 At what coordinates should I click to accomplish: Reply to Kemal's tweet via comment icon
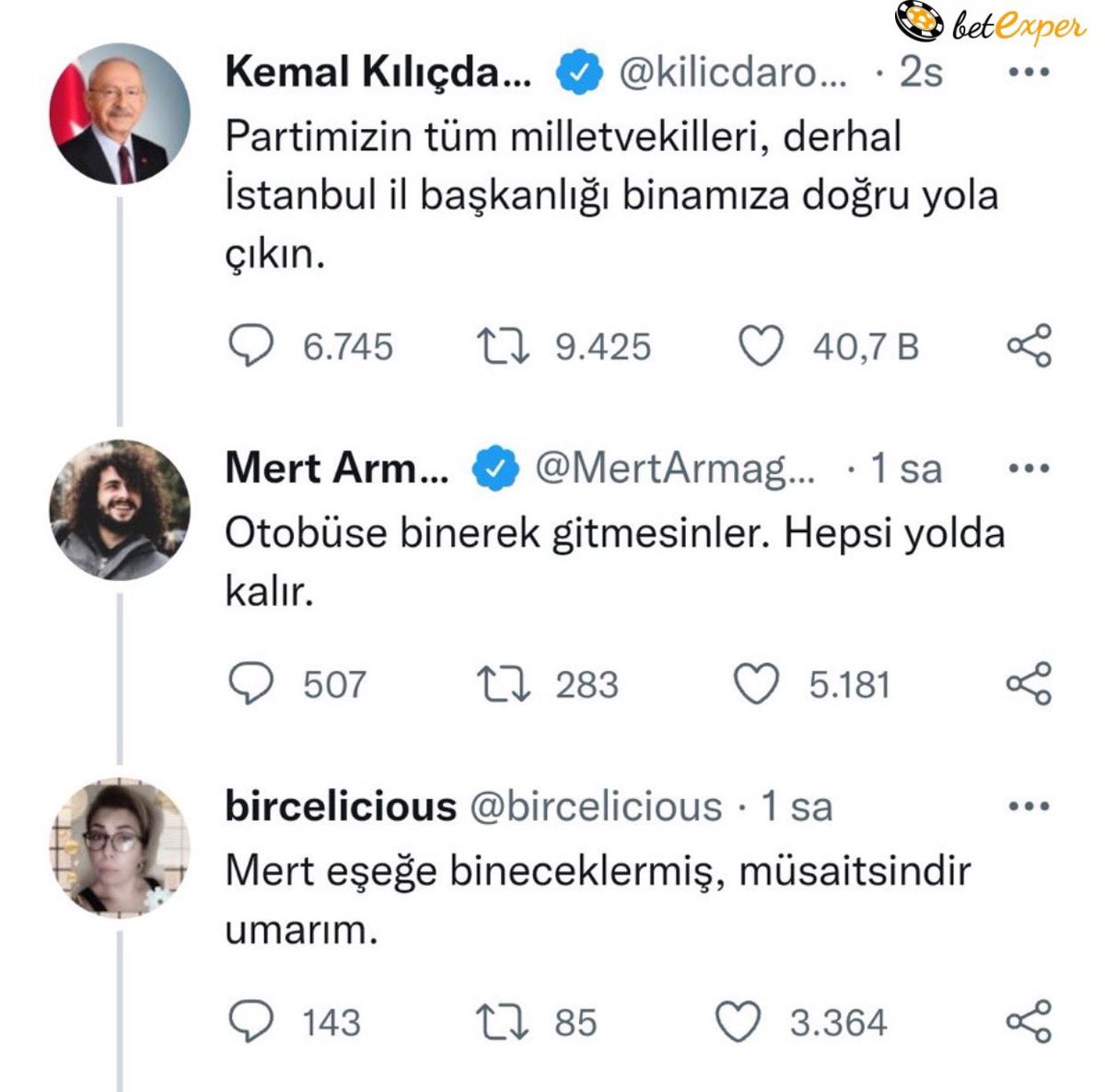click(250, 347)
